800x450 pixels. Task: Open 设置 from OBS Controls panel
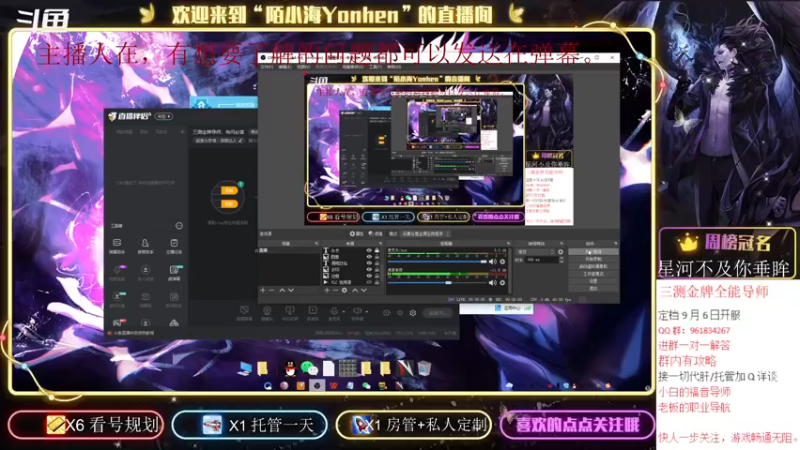click(593, 281)
